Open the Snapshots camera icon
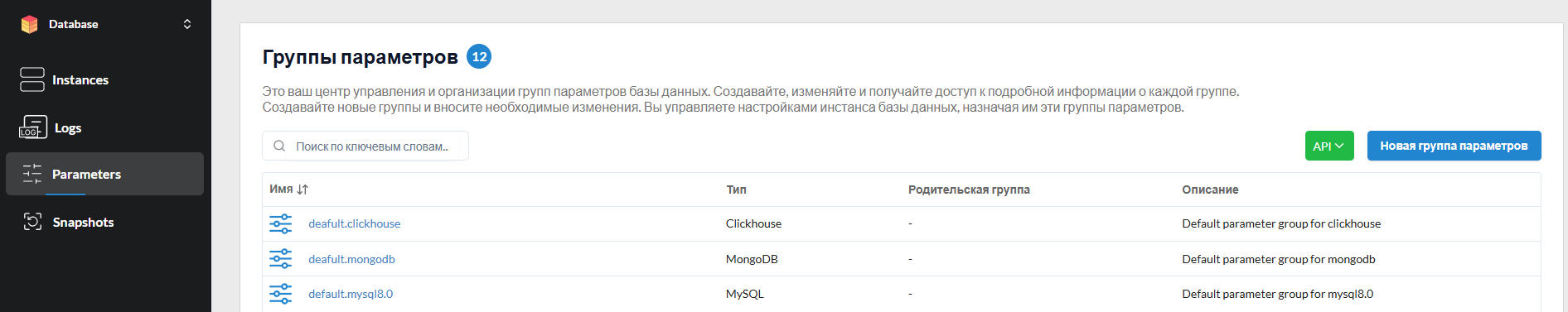The width and height of the screenshot is (1568, 312). click(x=32, y=222)
